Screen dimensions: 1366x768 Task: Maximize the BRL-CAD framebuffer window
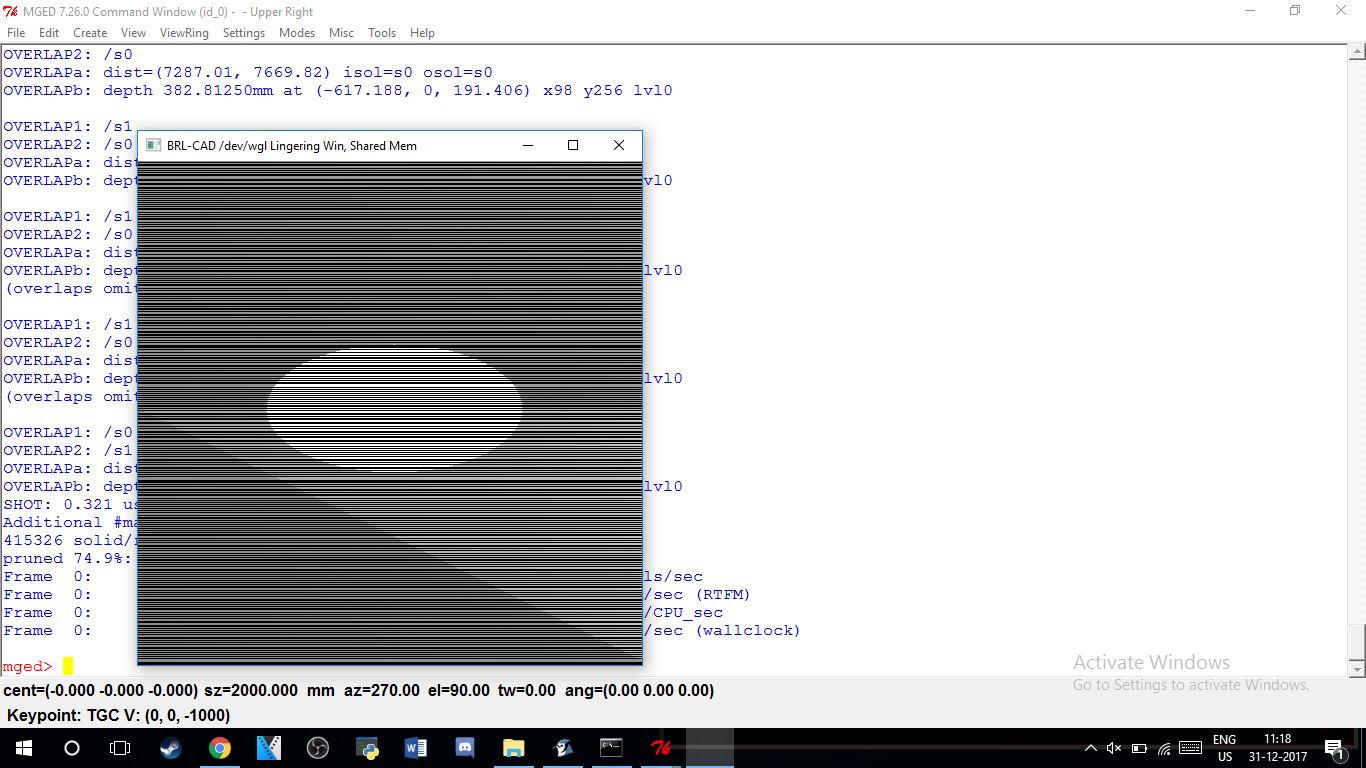click(x=573, y=145)
